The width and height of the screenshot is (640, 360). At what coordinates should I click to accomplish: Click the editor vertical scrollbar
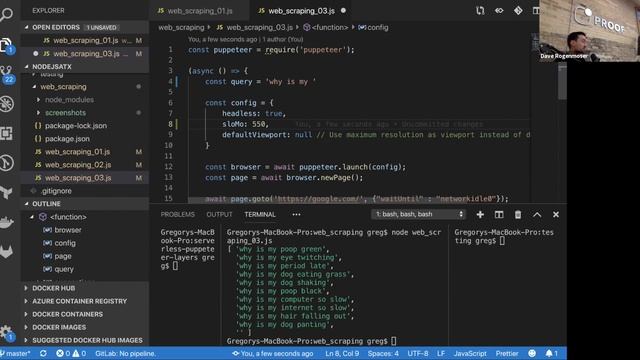[562, 82]
